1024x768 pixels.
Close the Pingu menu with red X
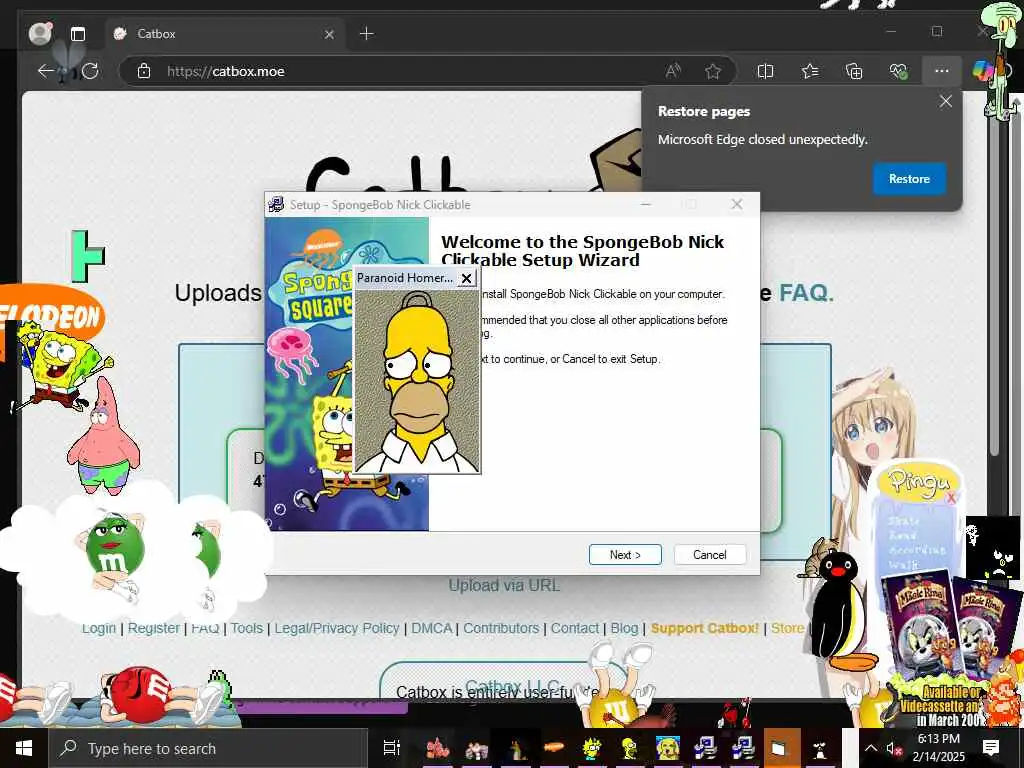[x=951, y=498]
